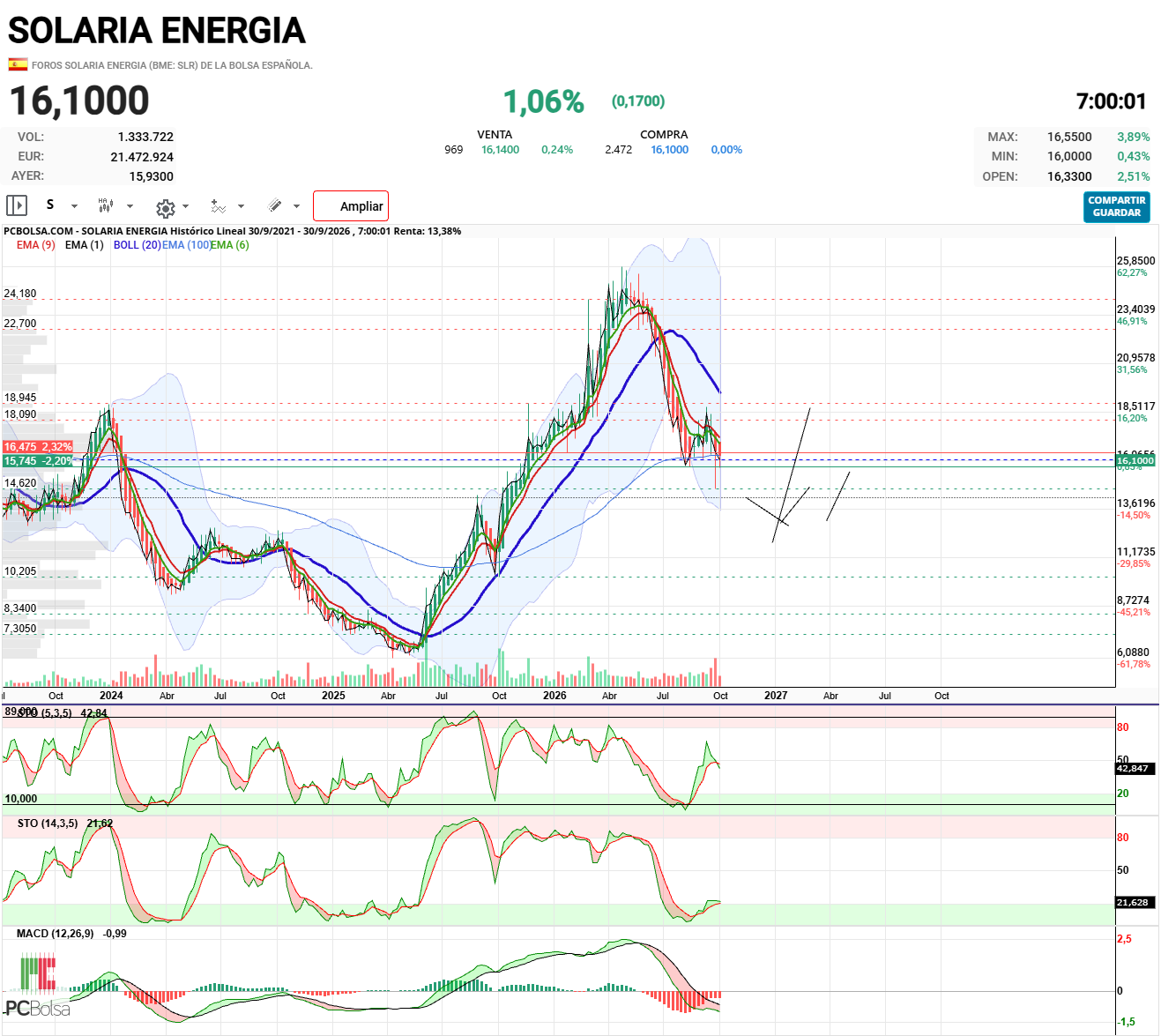Click the Spanish flag icon
1161x1036 pixels.
18,64
